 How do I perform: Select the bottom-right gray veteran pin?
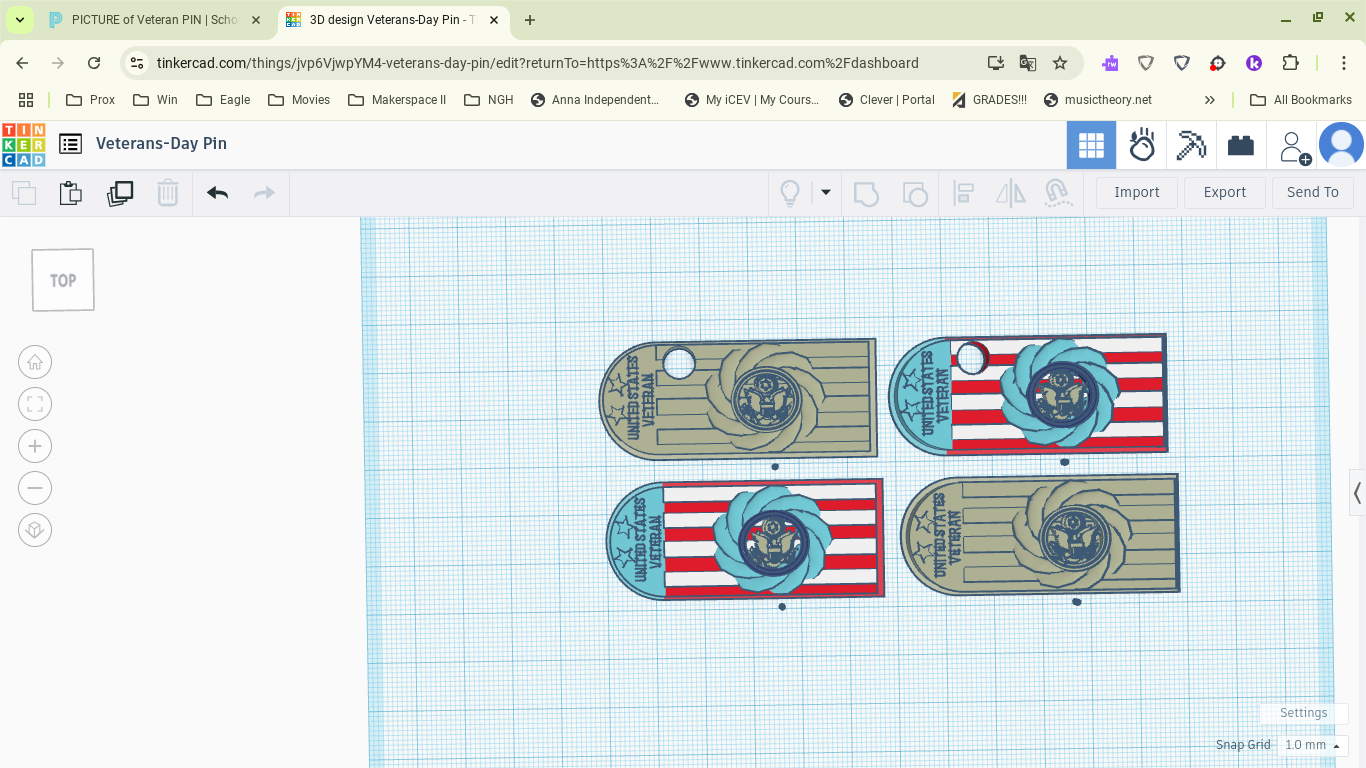1040,535
